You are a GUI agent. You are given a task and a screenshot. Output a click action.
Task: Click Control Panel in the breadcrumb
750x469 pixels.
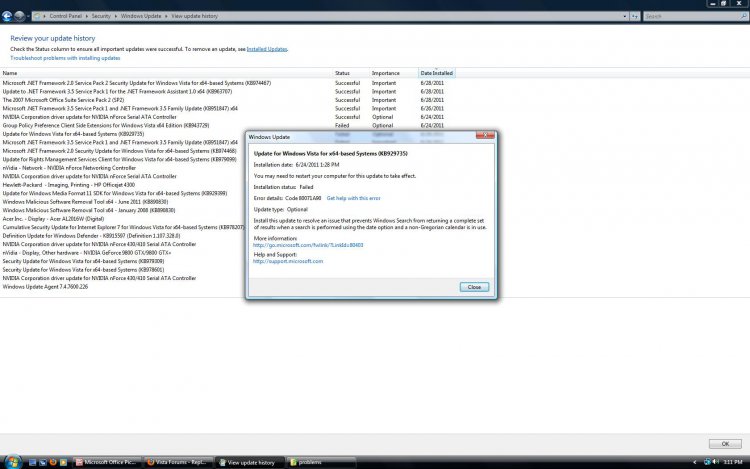(x=66, y=16)
